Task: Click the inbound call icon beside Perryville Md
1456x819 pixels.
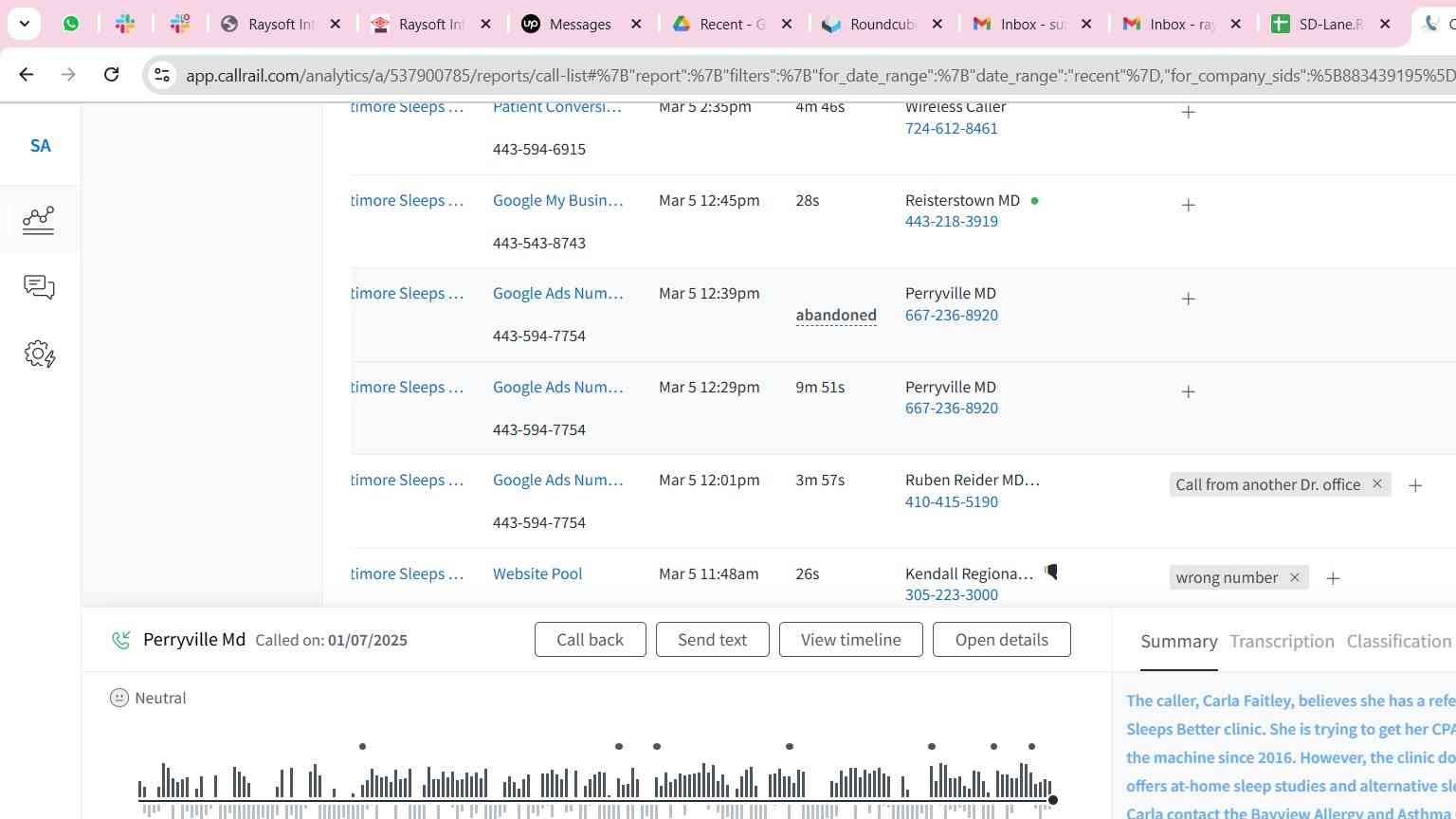Action: coord(120,640)
